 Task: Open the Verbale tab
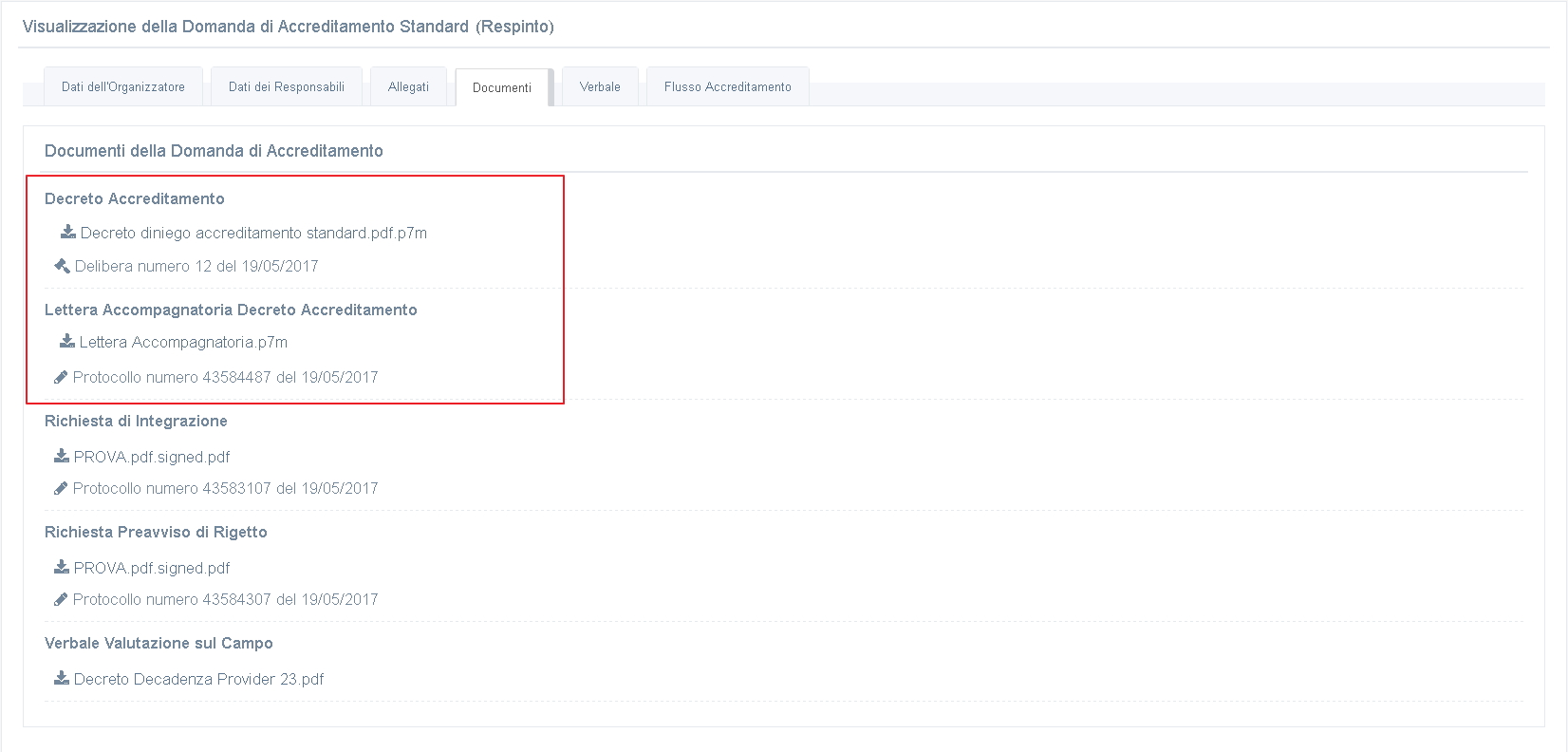tap(600, 86)
